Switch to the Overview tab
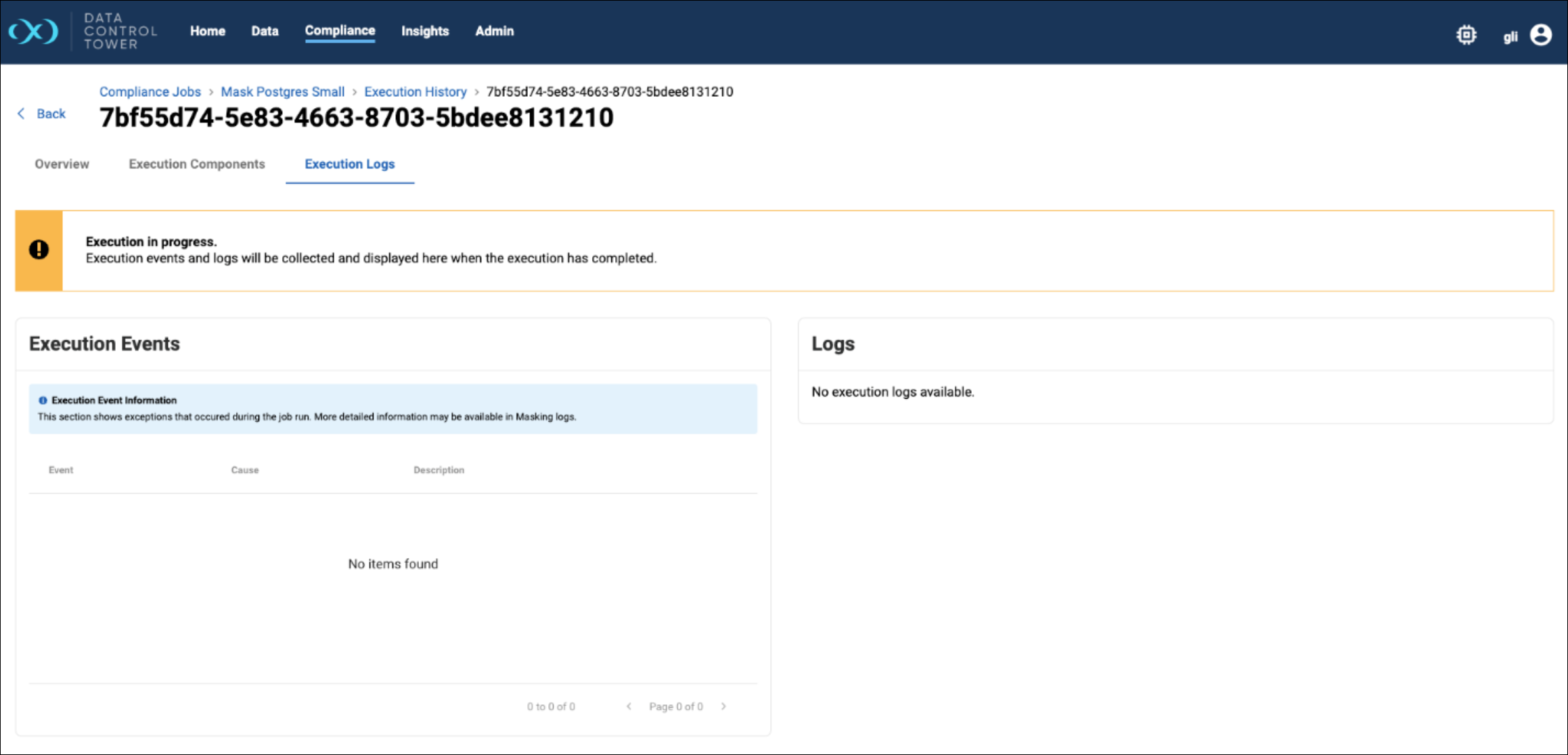Viewport: 1568px width, 755px height. (62, 164)
